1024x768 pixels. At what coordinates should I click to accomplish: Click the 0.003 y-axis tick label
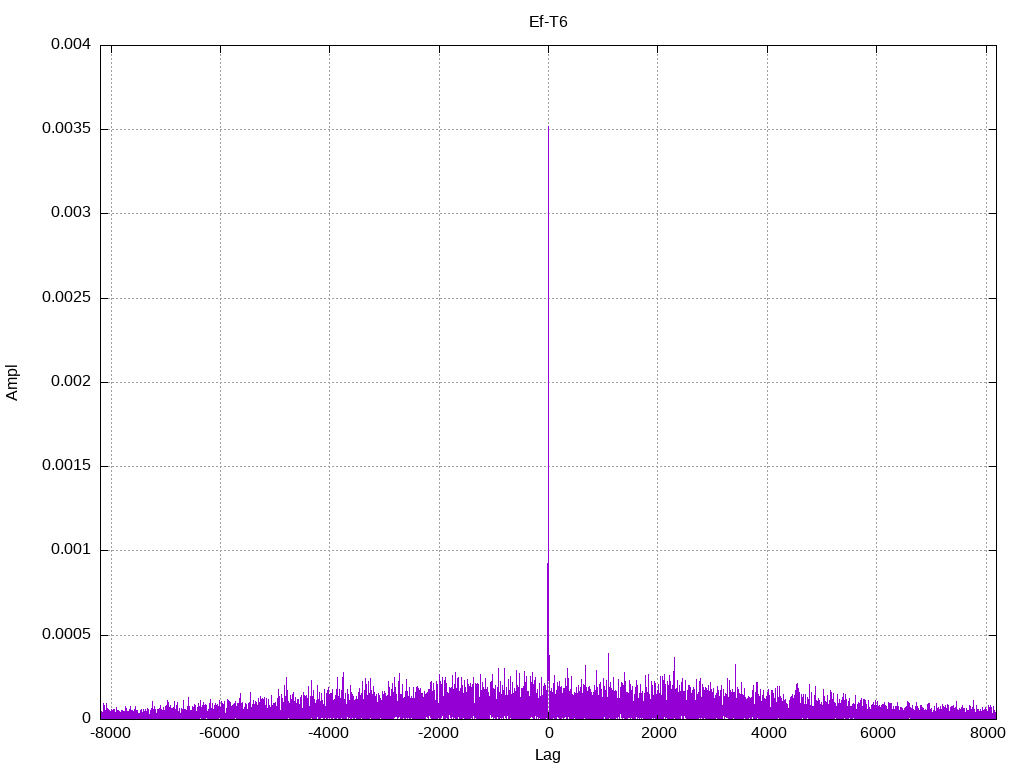(x=70, y=213)
